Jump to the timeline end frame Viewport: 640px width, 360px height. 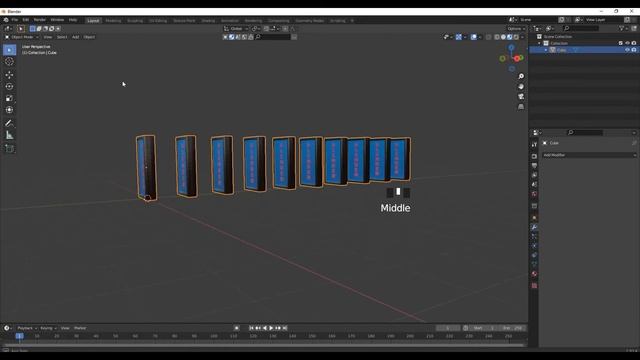[285, 328]
